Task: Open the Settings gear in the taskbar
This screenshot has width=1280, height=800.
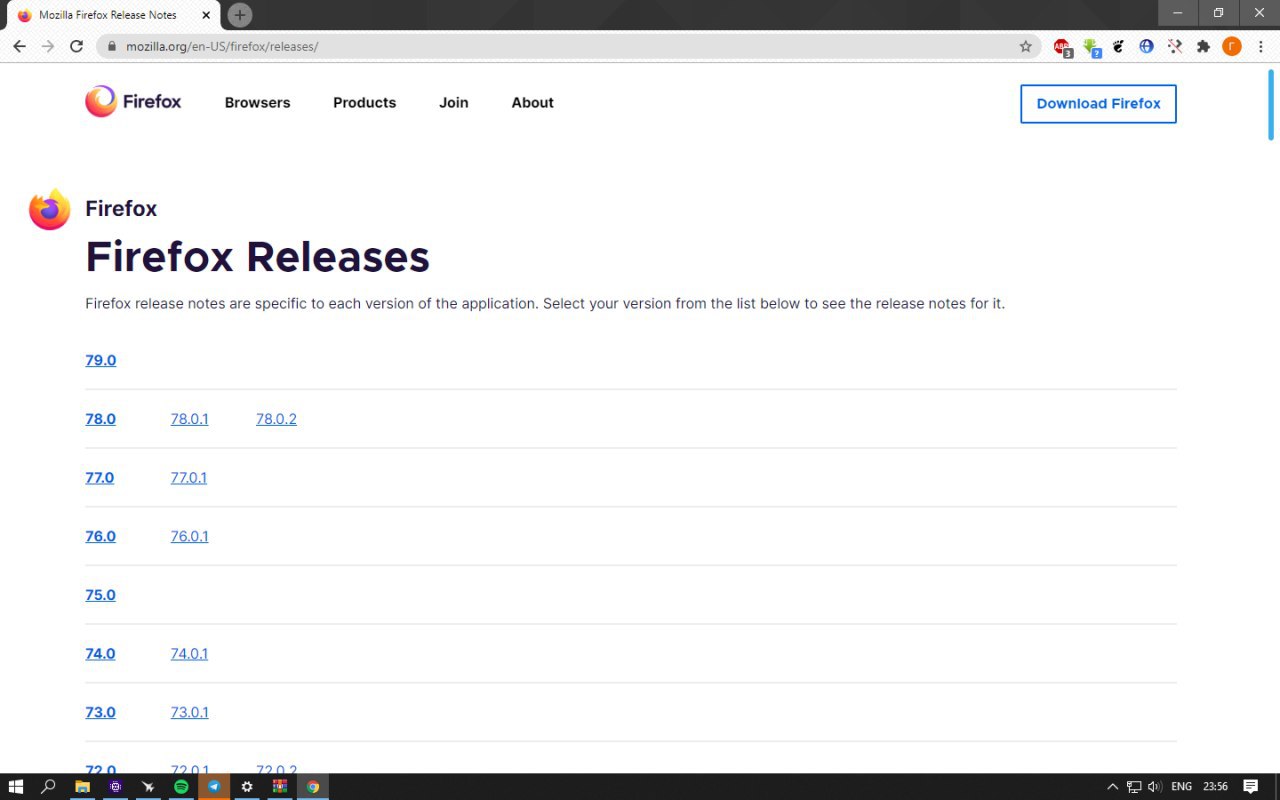Action: tap(247, 787)
